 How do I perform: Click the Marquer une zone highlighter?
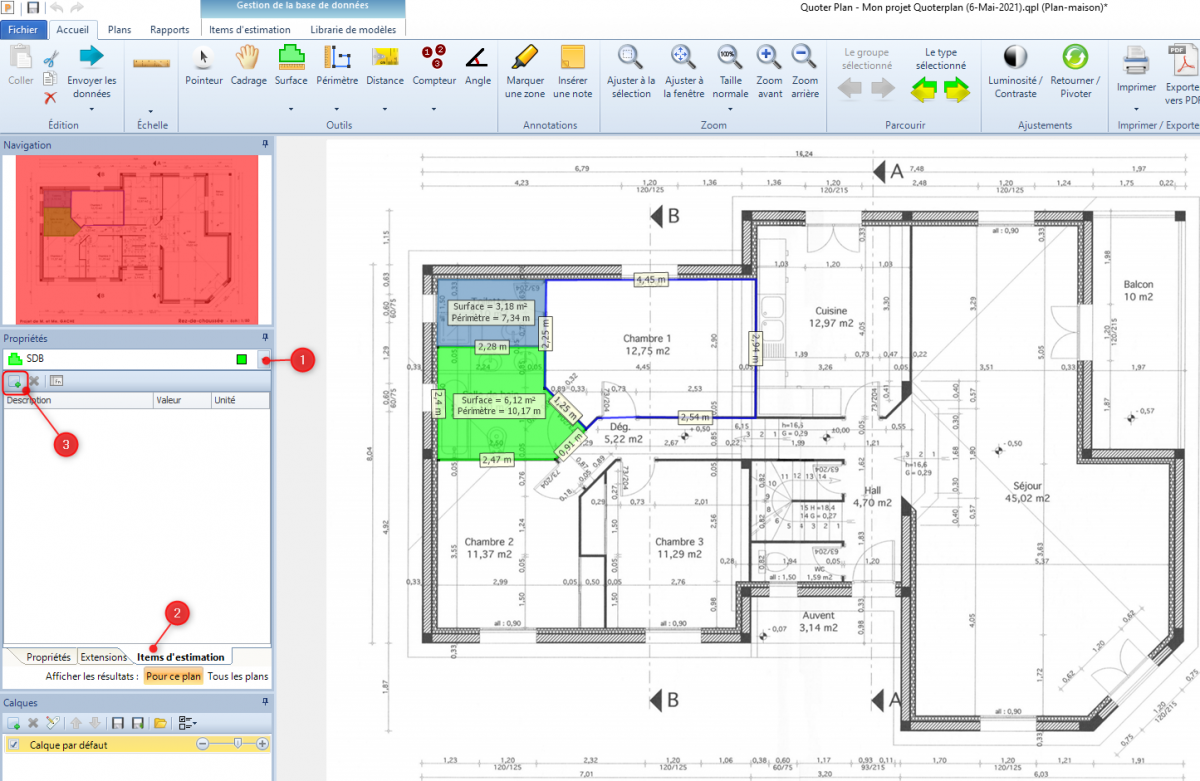[x=525, y=70]
